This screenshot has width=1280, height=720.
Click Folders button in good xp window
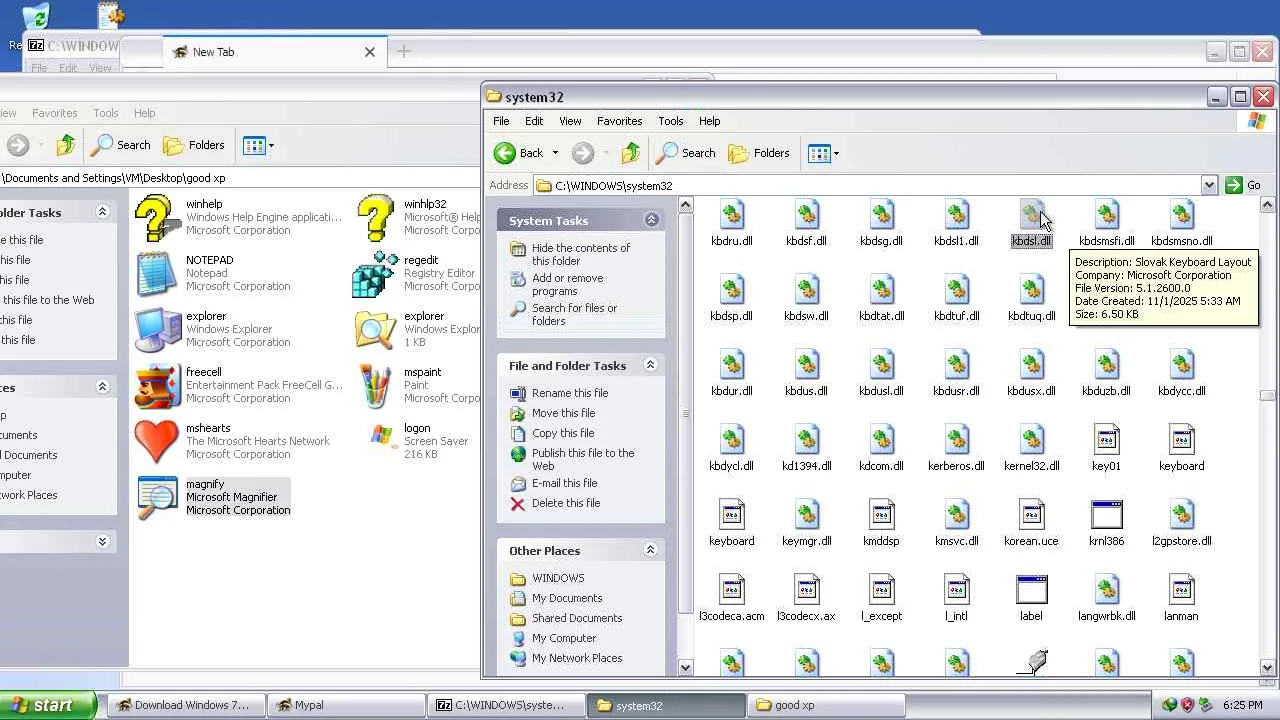point(194,145)
